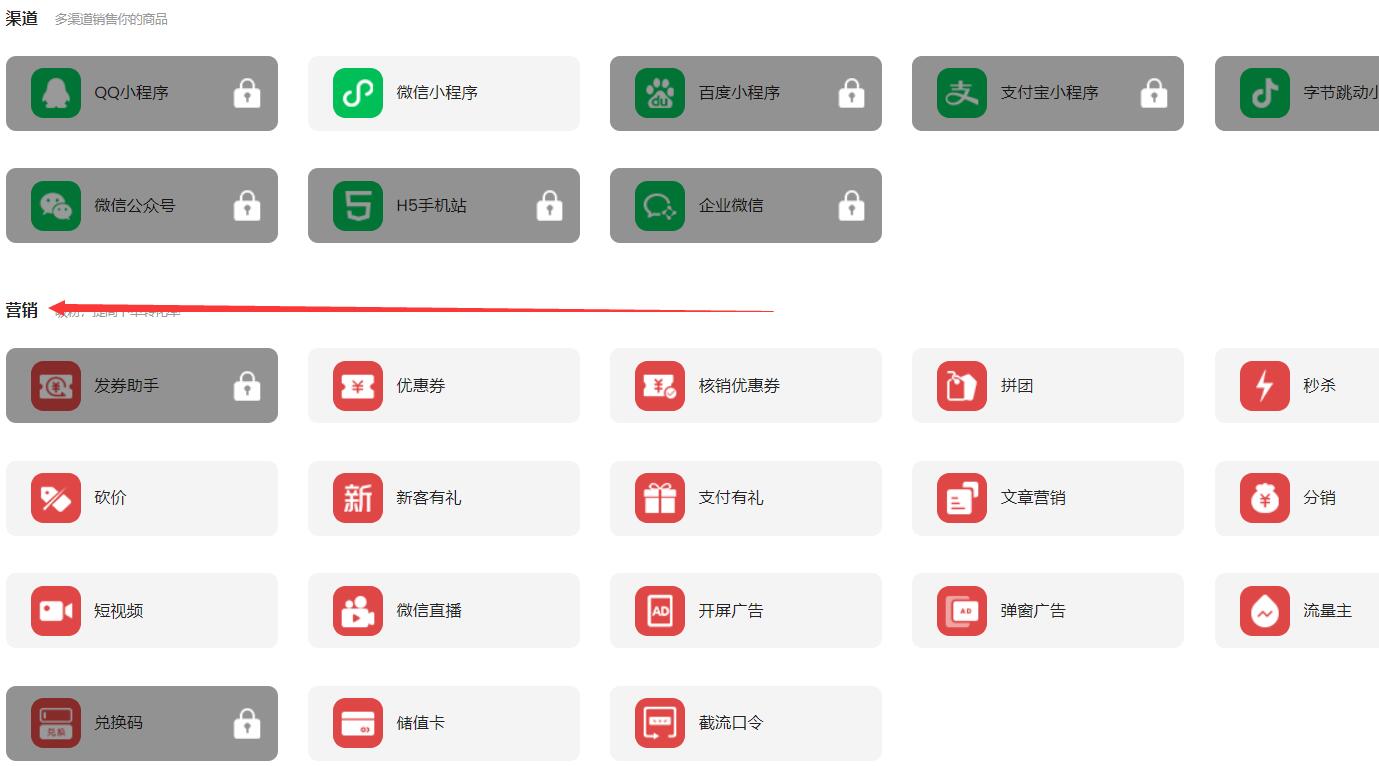Click the 秒杀 lightning icon

click(x=1265, y=386)
